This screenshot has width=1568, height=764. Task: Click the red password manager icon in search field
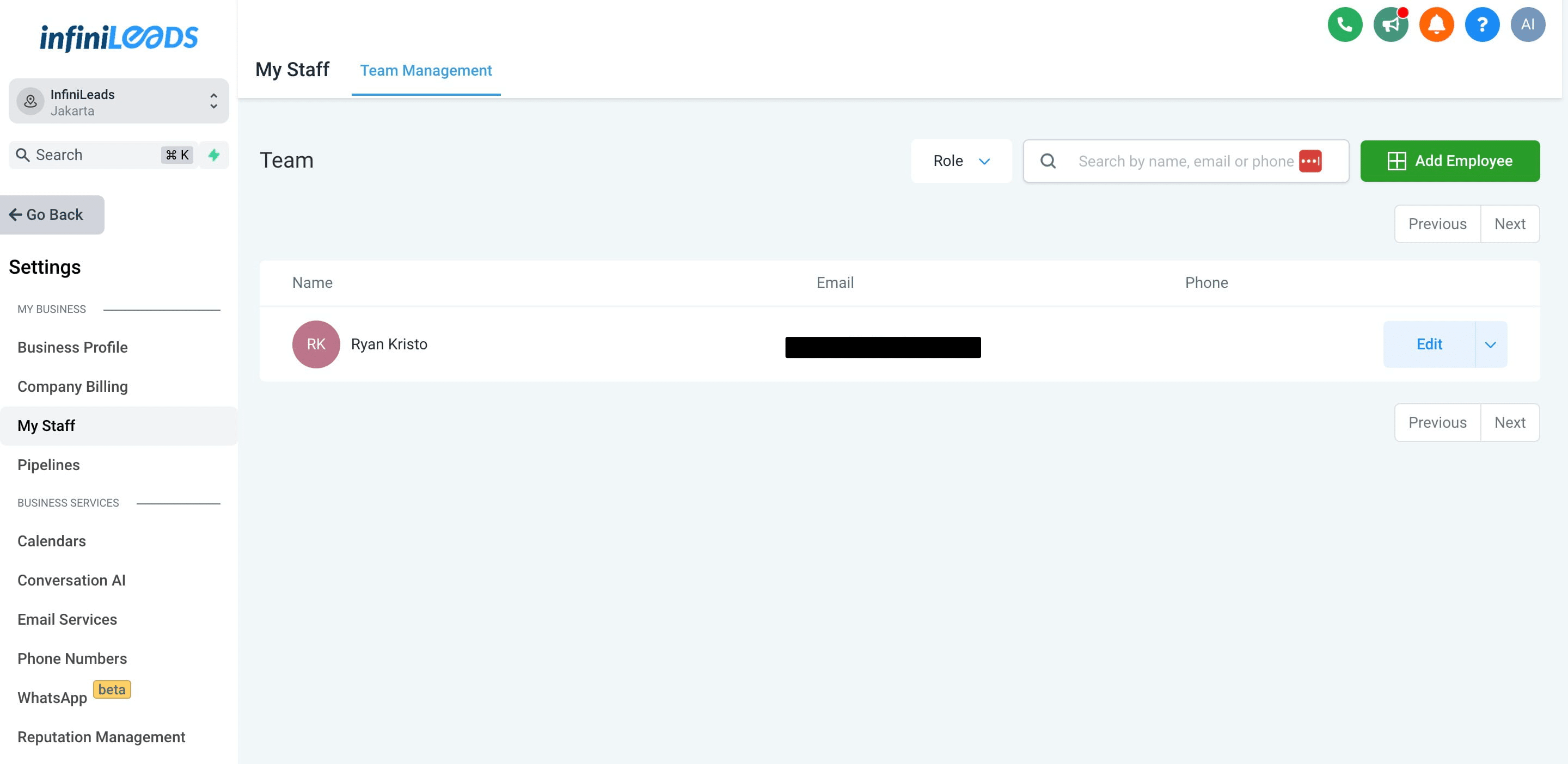(1310, 161)
